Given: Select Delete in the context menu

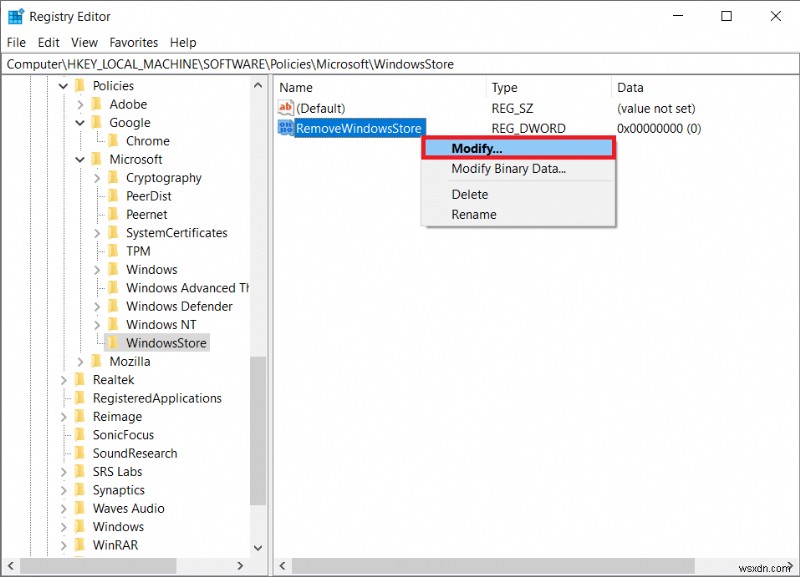Looking at the screenshot, I should 468,194.
